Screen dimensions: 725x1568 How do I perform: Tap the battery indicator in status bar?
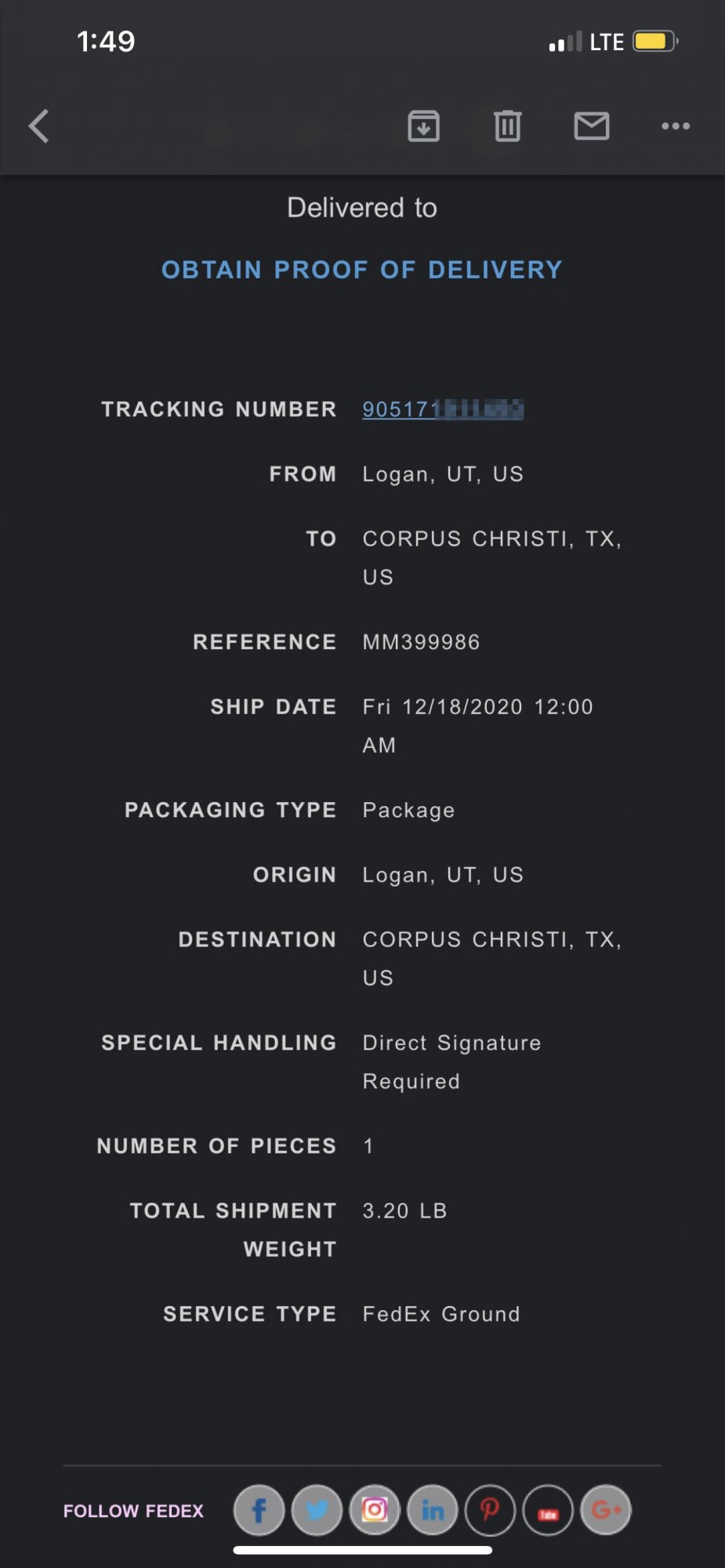tap(654, 41)
